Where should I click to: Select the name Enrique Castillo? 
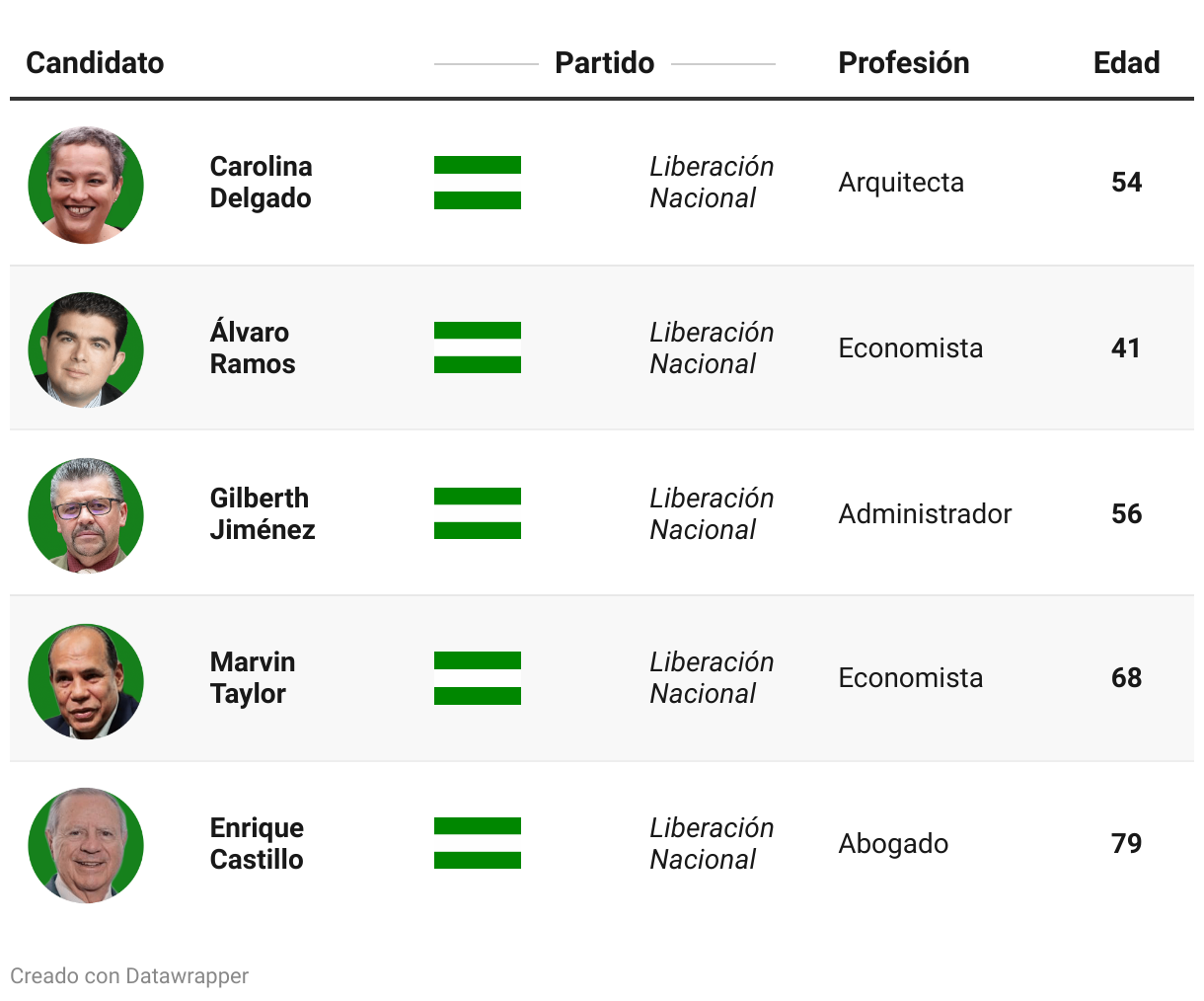[257, 843]
